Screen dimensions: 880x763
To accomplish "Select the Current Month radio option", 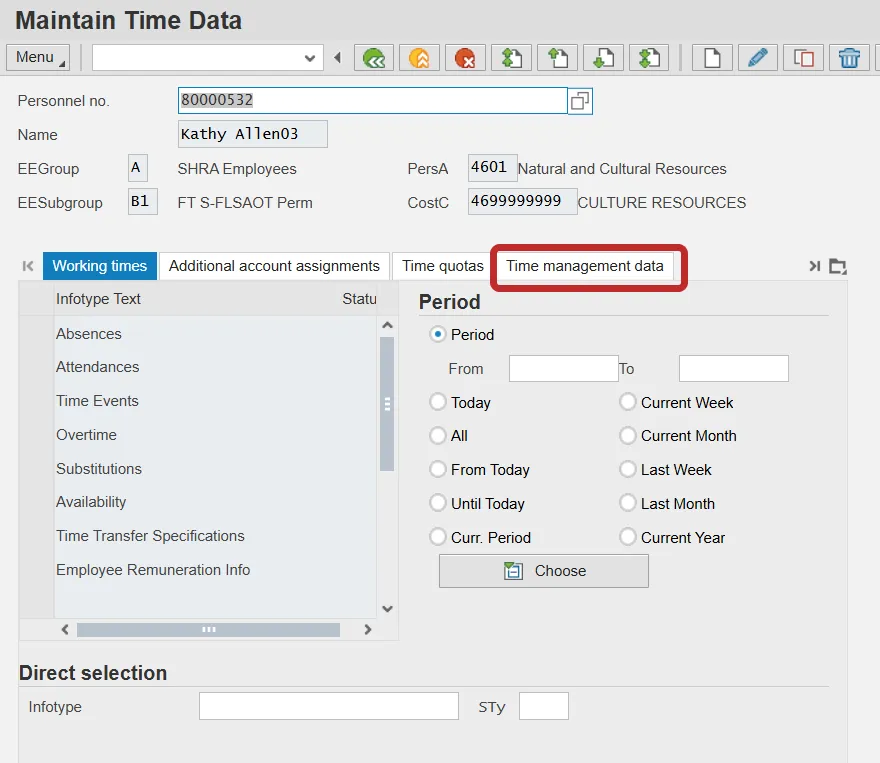I will pos(628,436).
